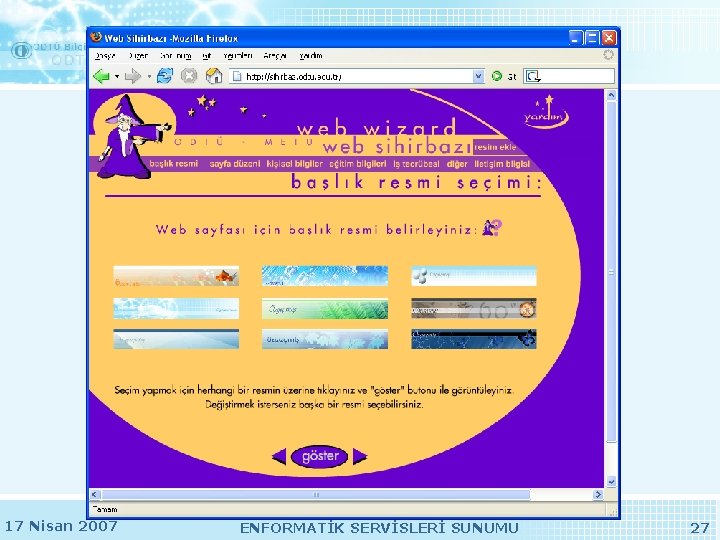The height and width of the screenshot is (540, 720).
Task: Click the vertical scrollbar down arrow
Action: tap(611, 482)
